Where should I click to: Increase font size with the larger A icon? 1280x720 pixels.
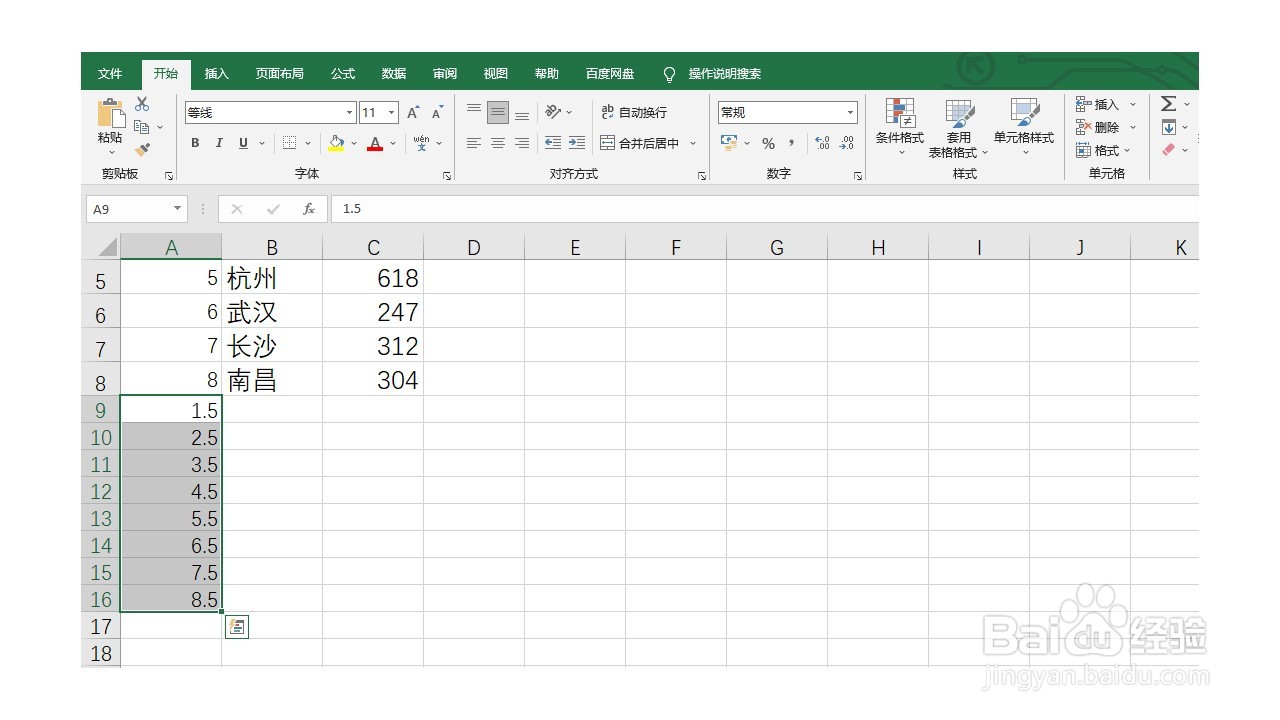(413, 113)
